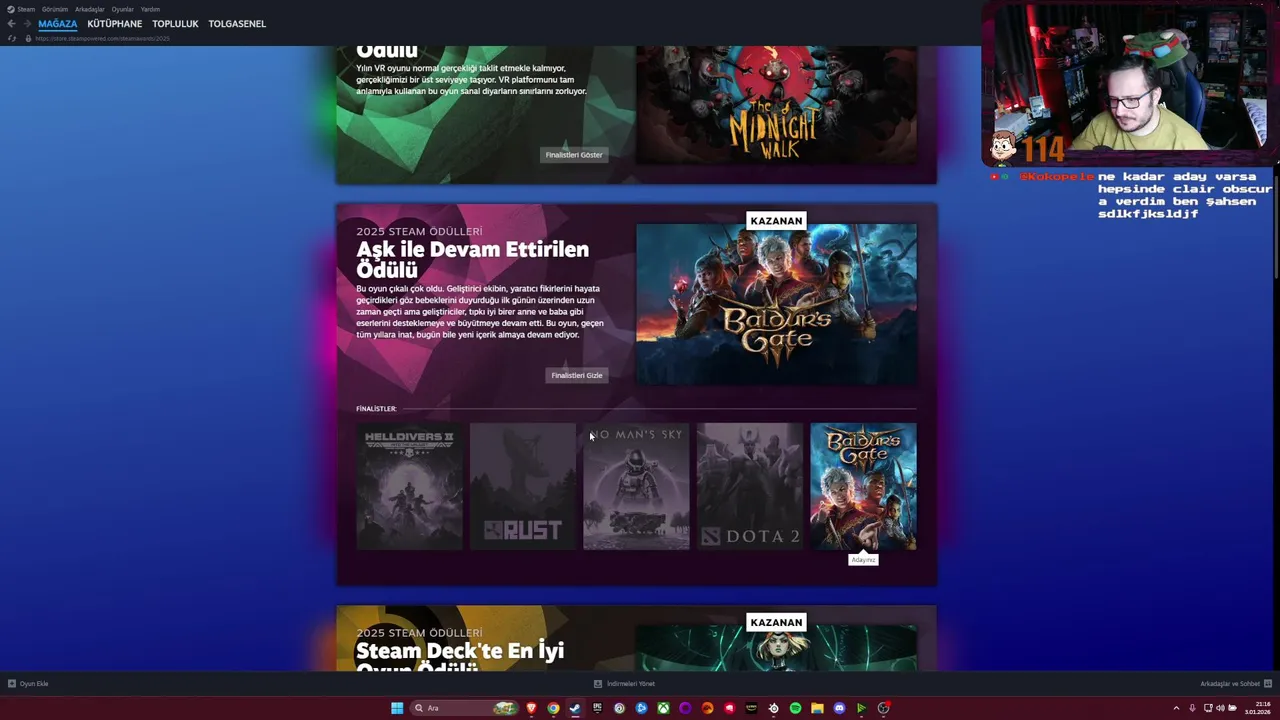Open the Steam menu
Screen dimensions: 1280x720
pyautogui.click(x=26, y=9)
